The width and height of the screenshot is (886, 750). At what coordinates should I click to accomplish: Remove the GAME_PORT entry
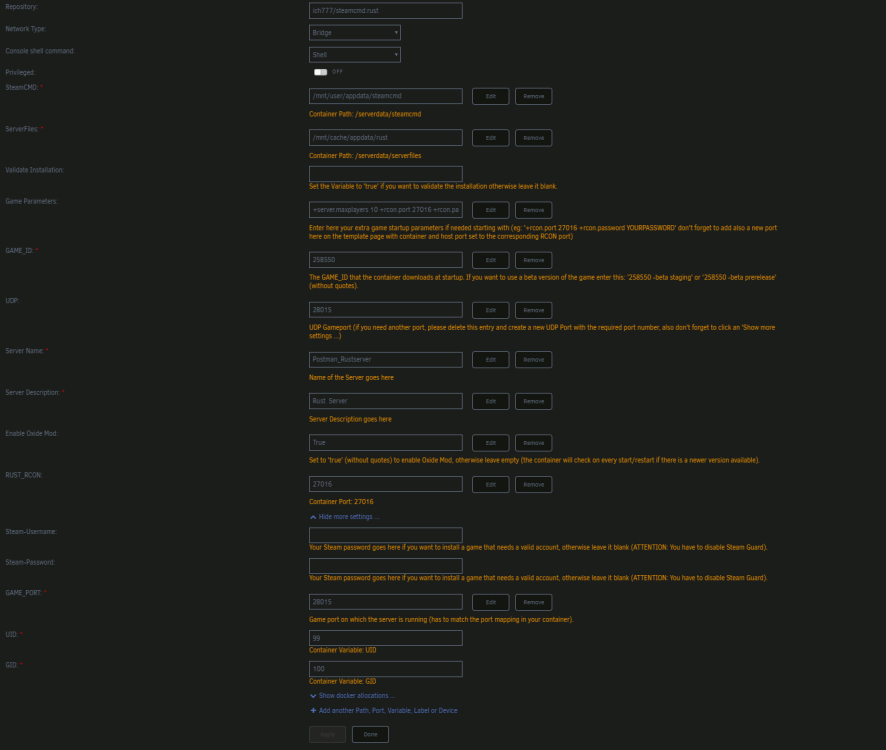click(533, 602)
